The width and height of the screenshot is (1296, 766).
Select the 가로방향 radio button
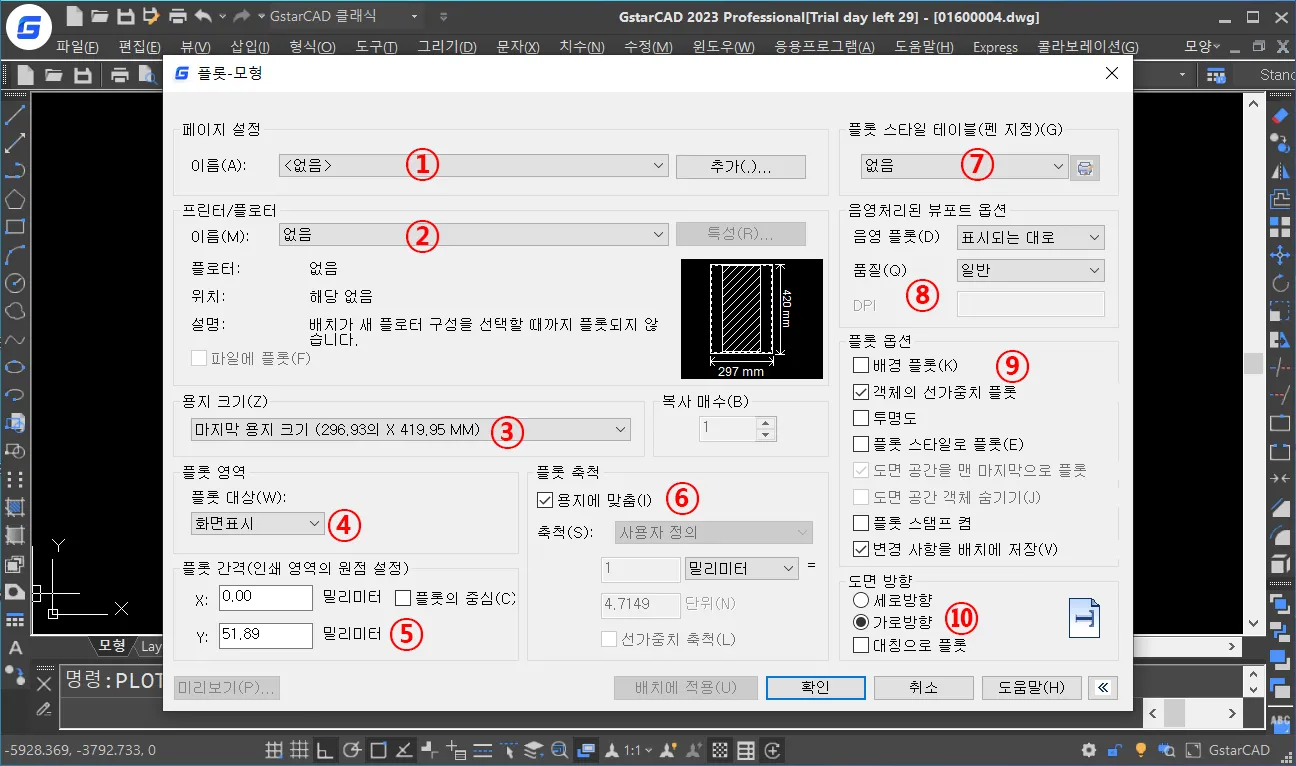tap(861, 622)
